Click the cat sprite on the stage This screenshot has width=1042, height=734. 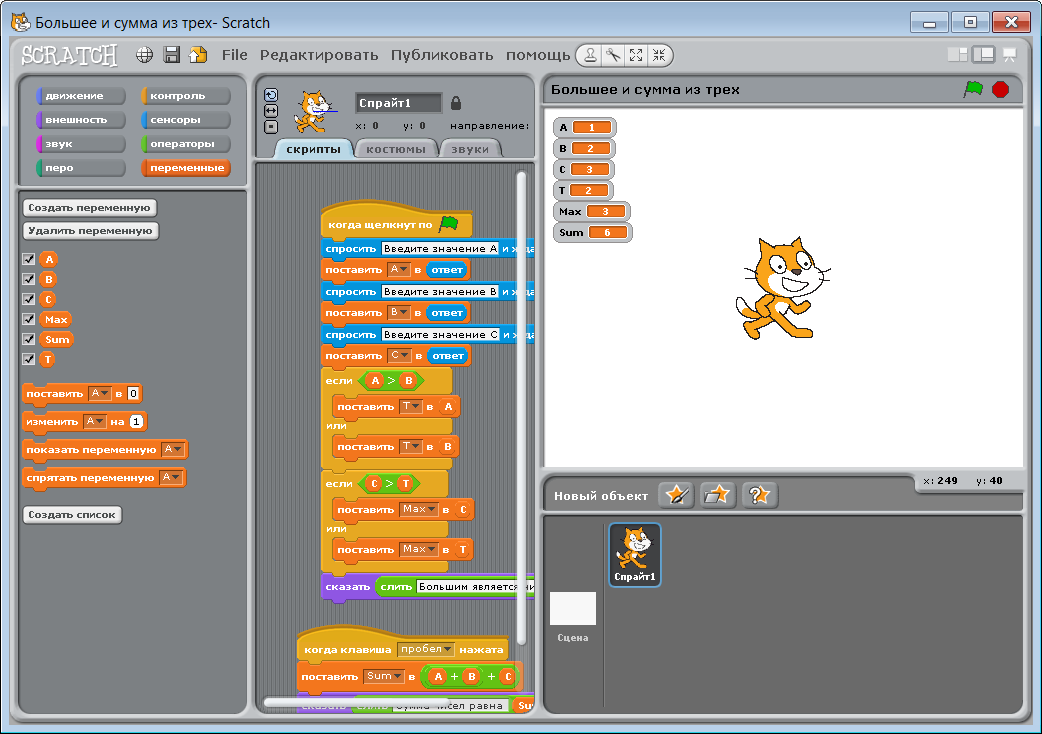click(x=782, y=288)
